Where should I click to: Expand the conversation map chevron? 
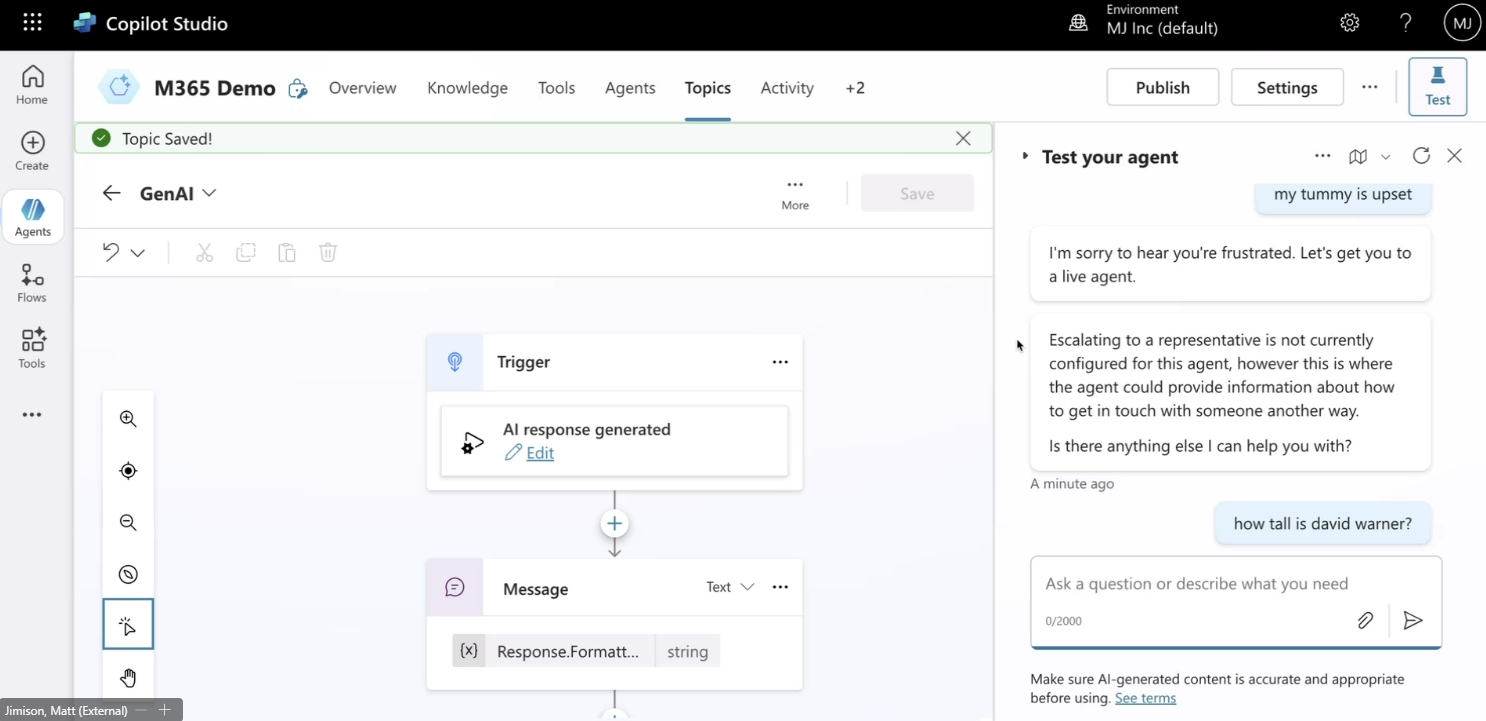coord(1385,157)
